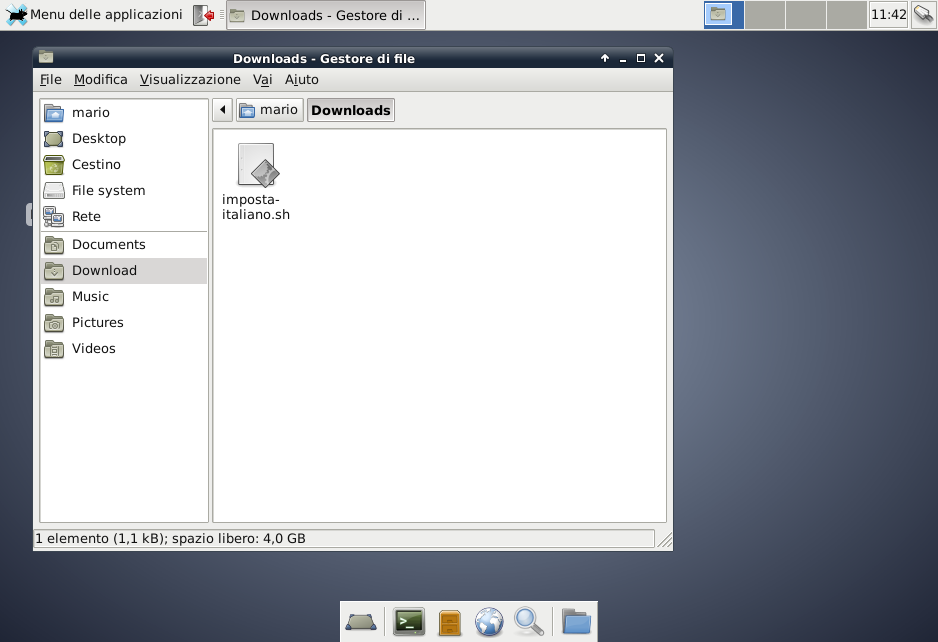Click the status bar element count text
Image resolution: width=938 pixels, height=642 pixels.
(x=170, y=538)
